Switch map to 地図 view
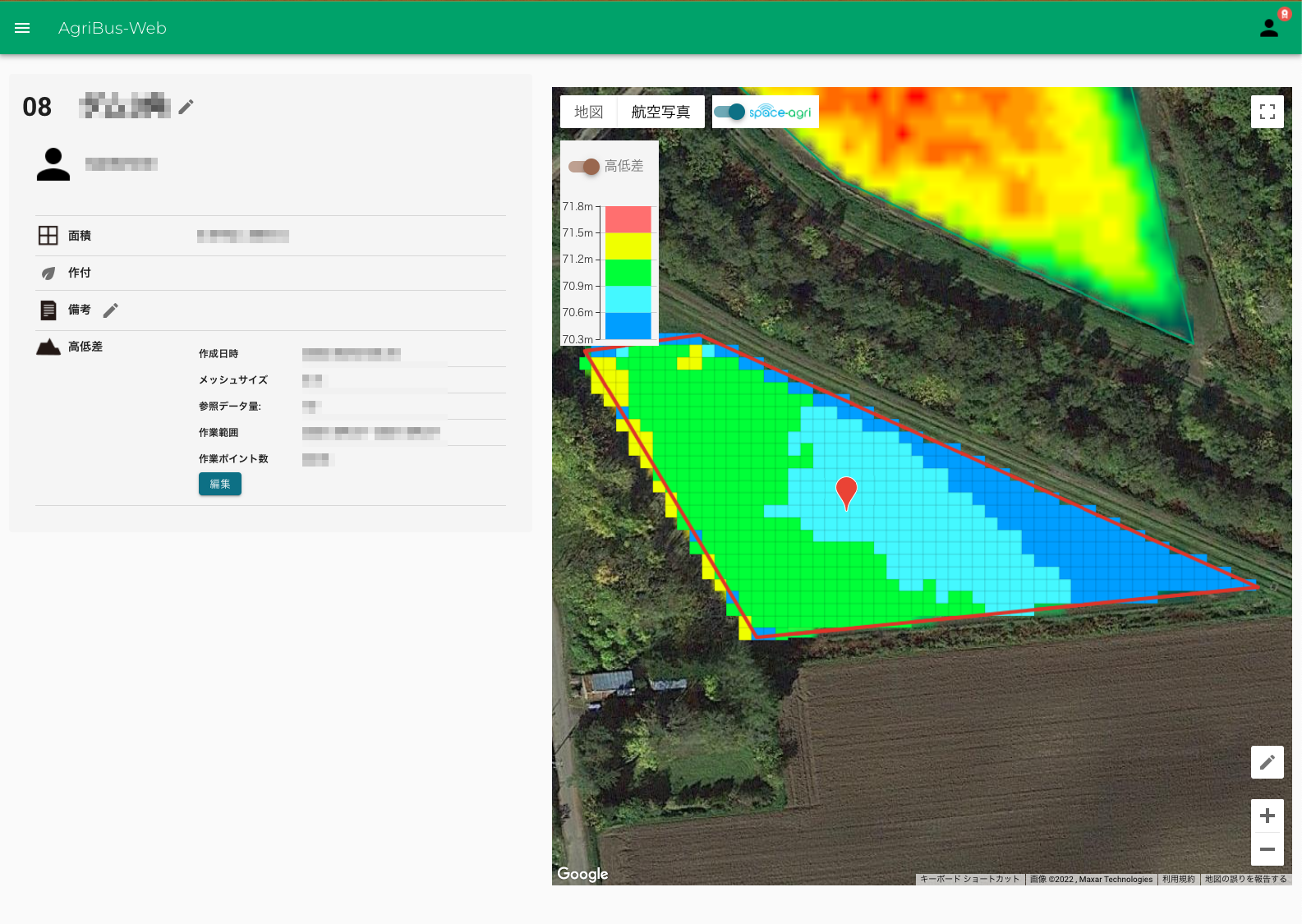 click(x=589, y=112)
